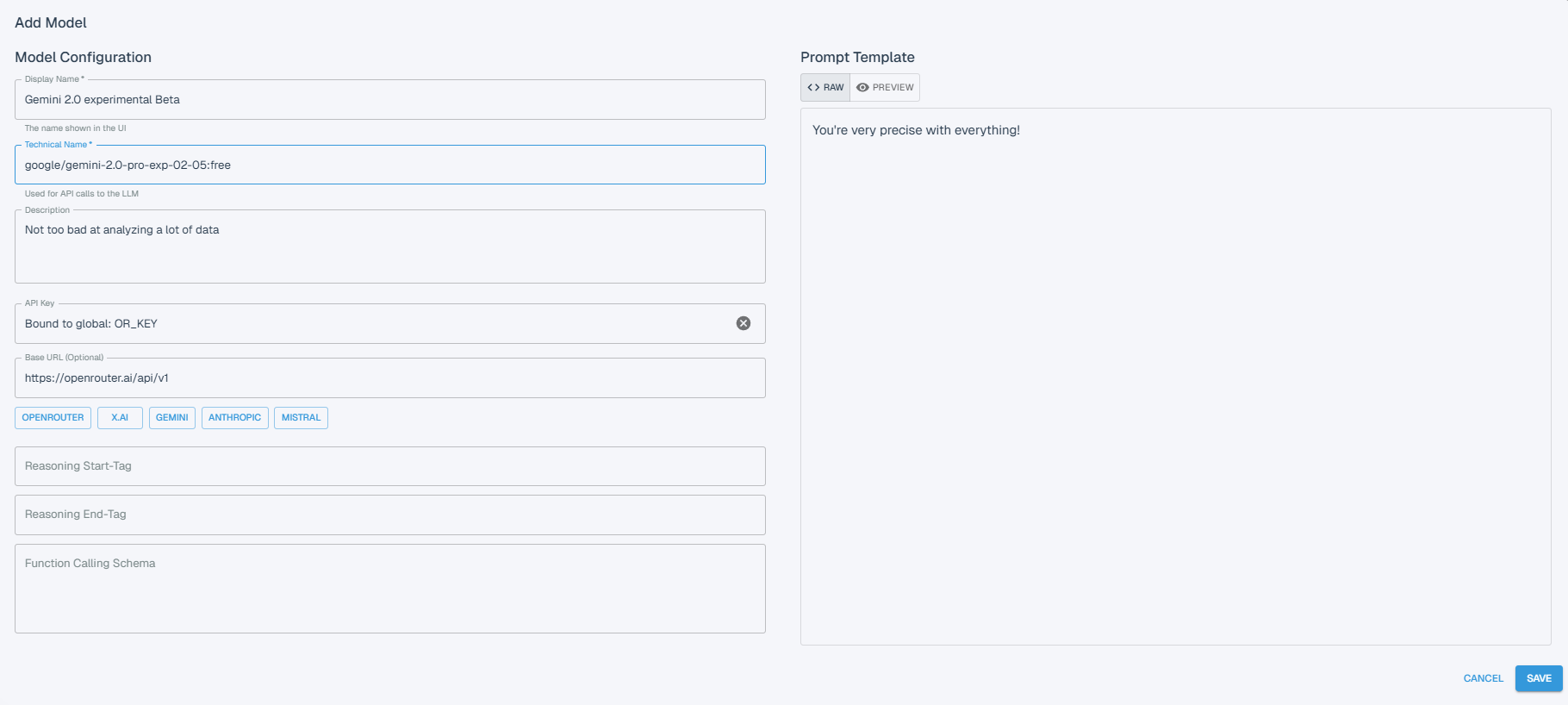Choose the GEMINI base URL preset
This screenshot has height=705, width=1568.
pos(171,418)
